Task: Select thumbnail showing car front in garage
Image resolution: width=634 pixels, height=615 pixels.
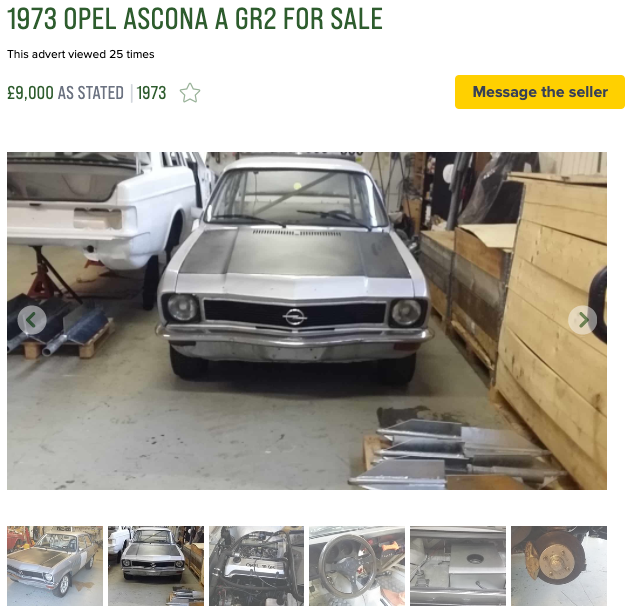Action: (x=156, y=566)
